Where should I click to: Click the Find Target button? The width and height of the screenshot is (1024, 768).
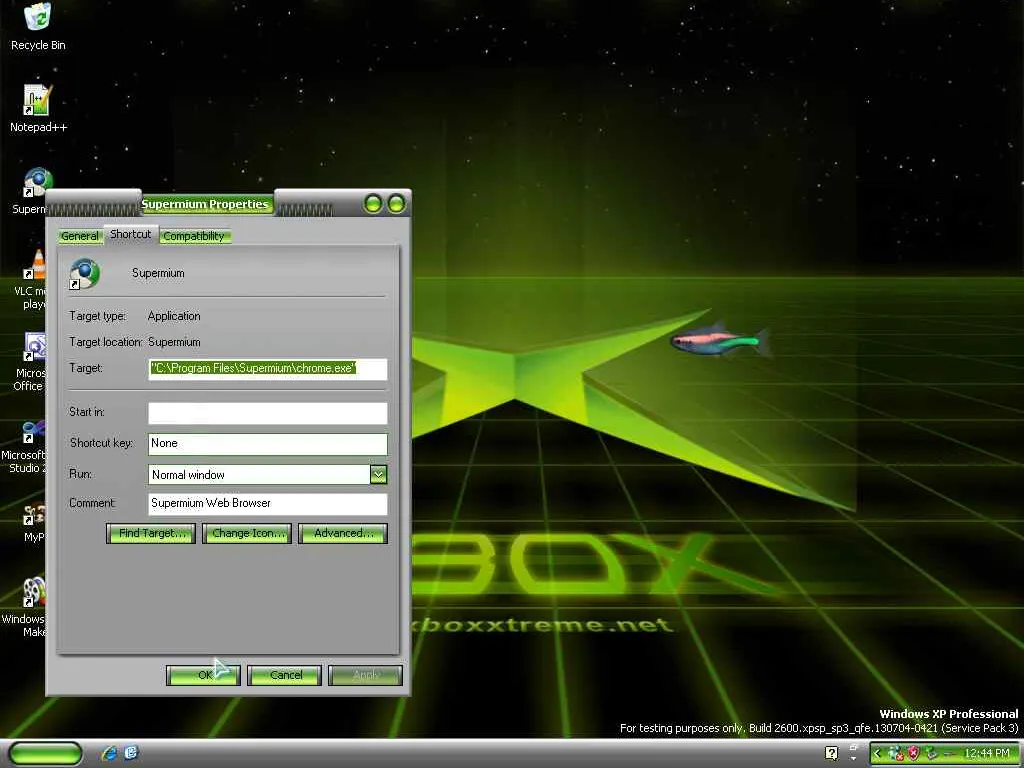[x=151, y=533]
